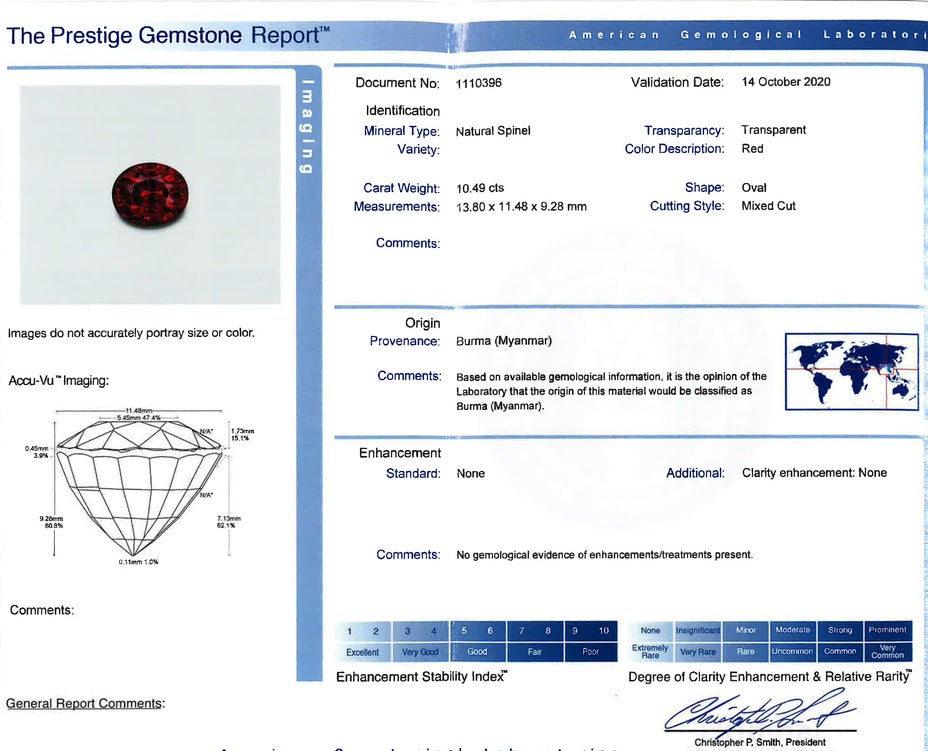Select the Excellent stability index box
Image resolution: width=928 pixels, height=751 pixels.
pos(362,652)
